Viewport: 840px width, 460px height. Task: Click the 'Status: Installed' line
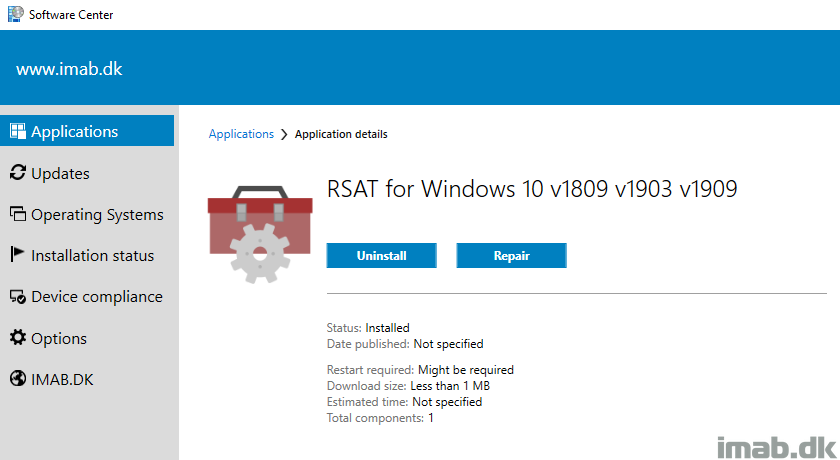[368, 328]
